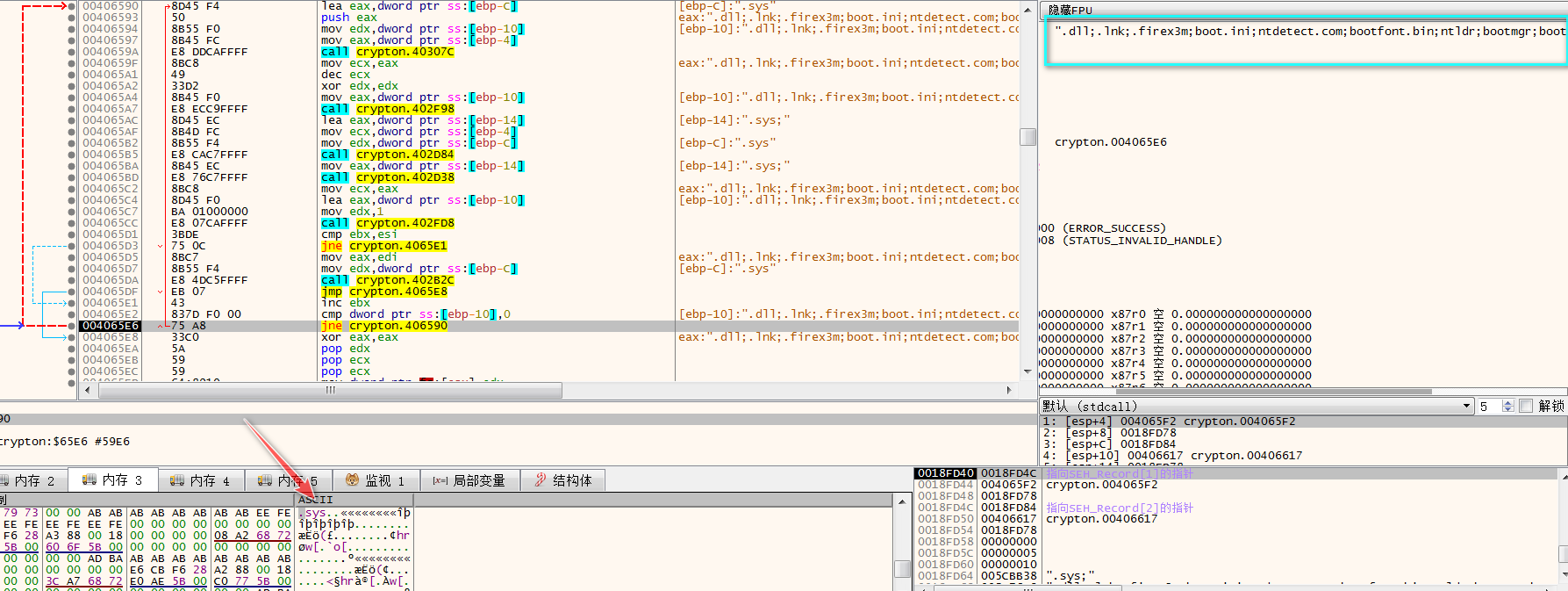Toggle breakpoint dot at address 004065D3
1568x591 pixels.
pos(72,246)
